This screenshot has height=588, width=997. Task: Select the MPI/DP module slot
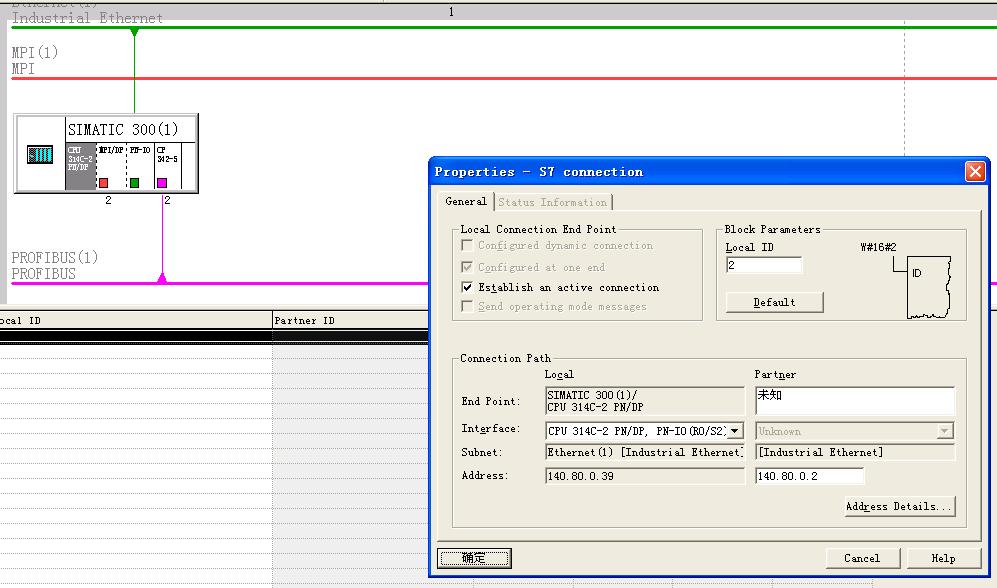point(111,167)
